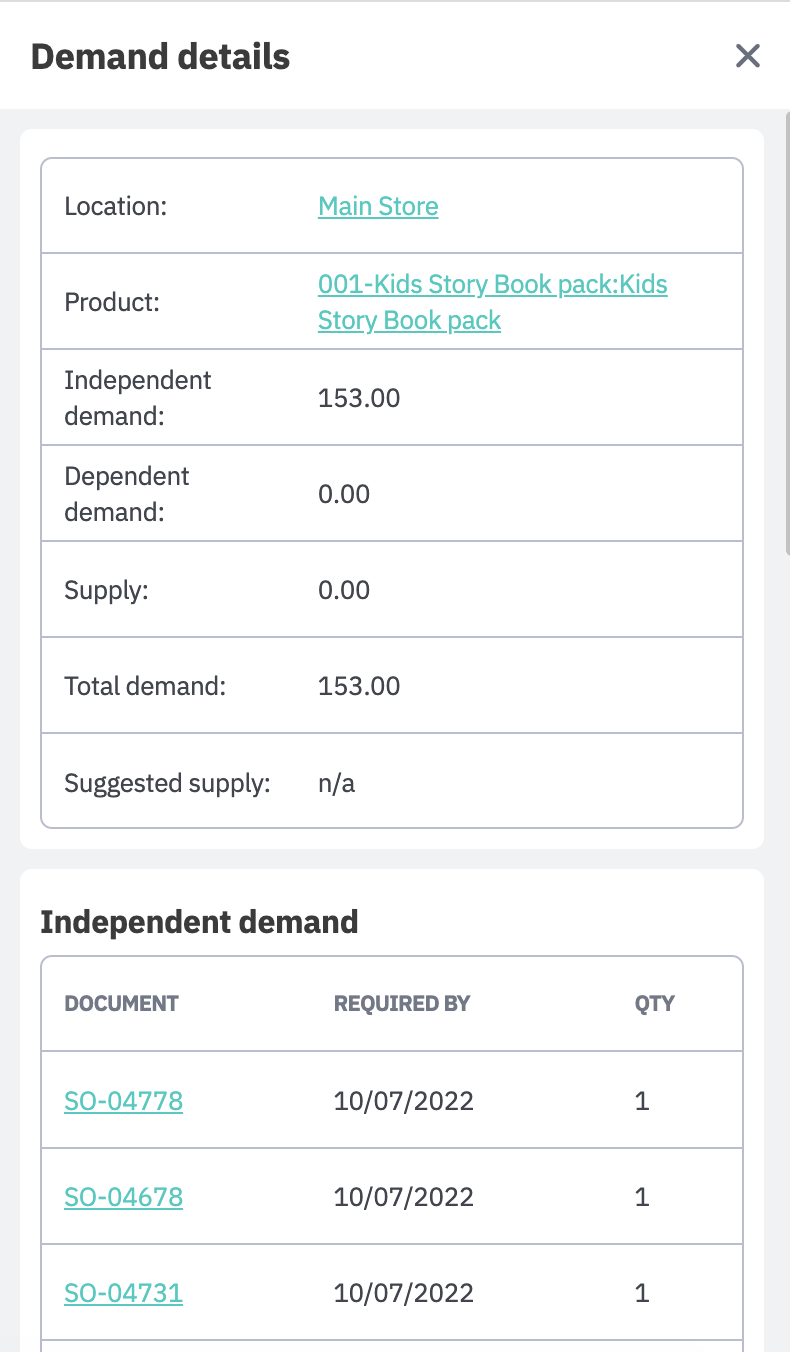Click the DOCUMENT column header
Screen dimensions: 790x1352
point(121,1003)
